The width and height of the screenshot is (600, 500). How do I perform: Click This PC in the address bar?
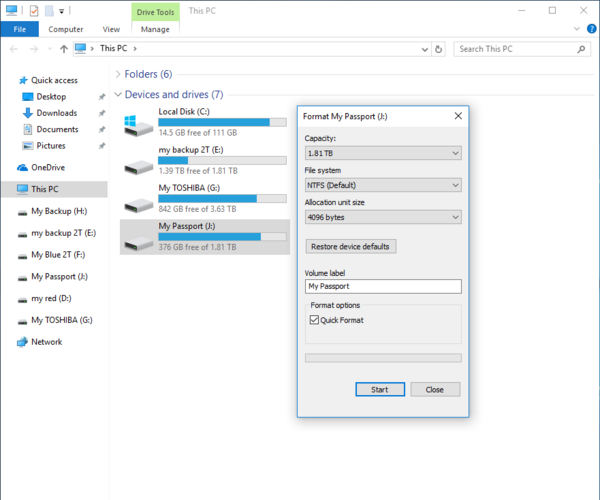point(113,48)
